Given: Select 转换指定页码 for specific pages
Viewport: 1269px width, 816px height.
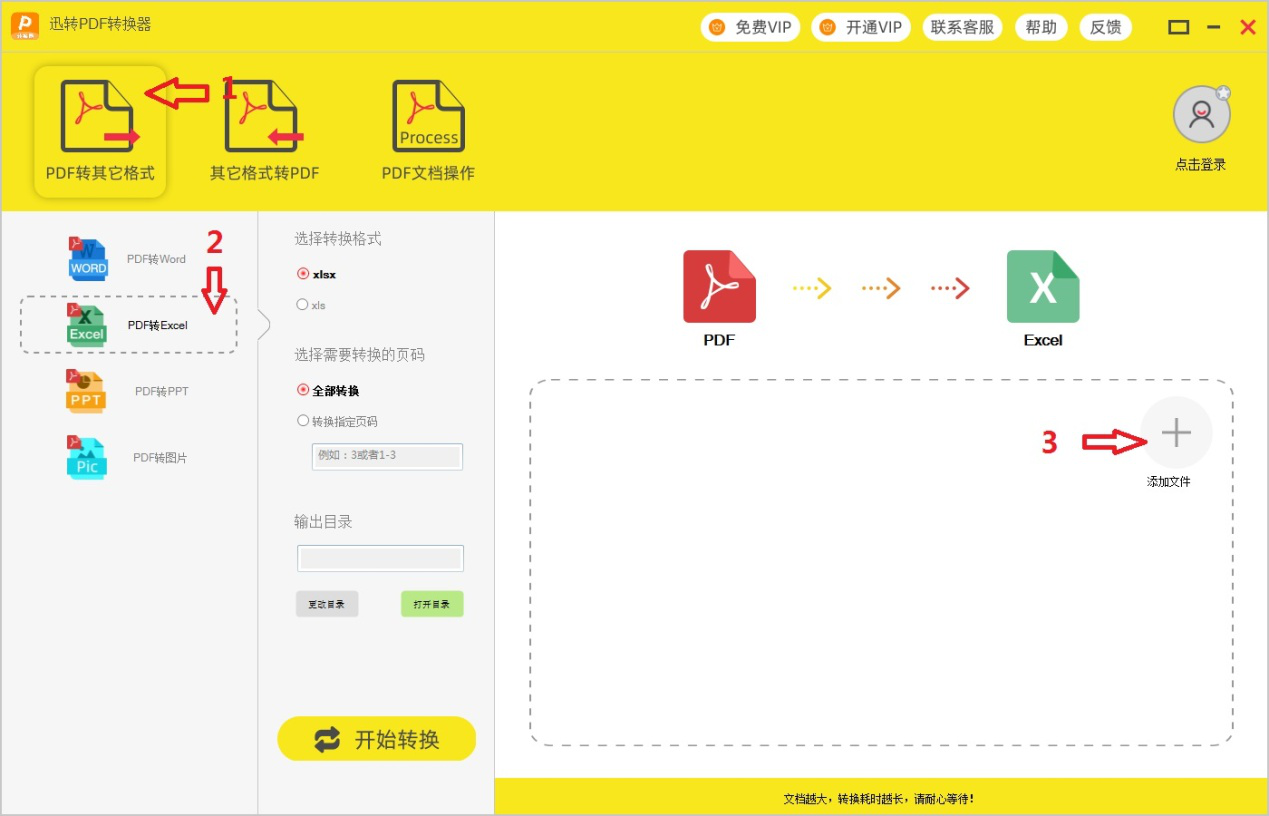Looking at the screenshot, I should tap(337, 421).
